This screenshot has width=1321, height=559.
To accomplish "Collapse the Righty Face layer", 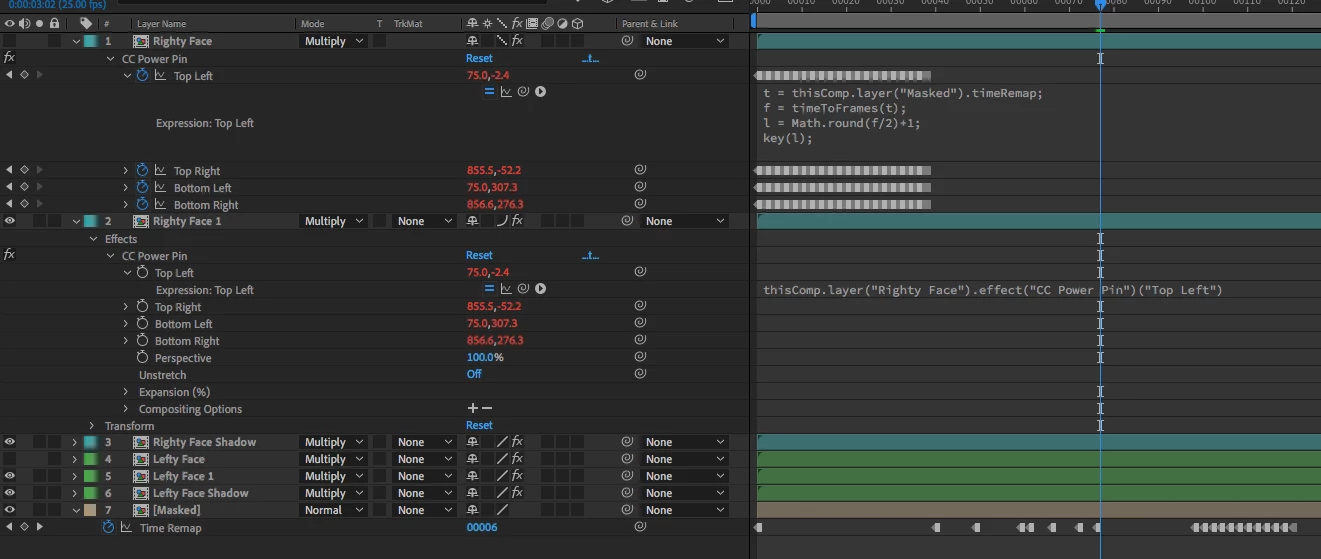I will [x=76, y=41].
